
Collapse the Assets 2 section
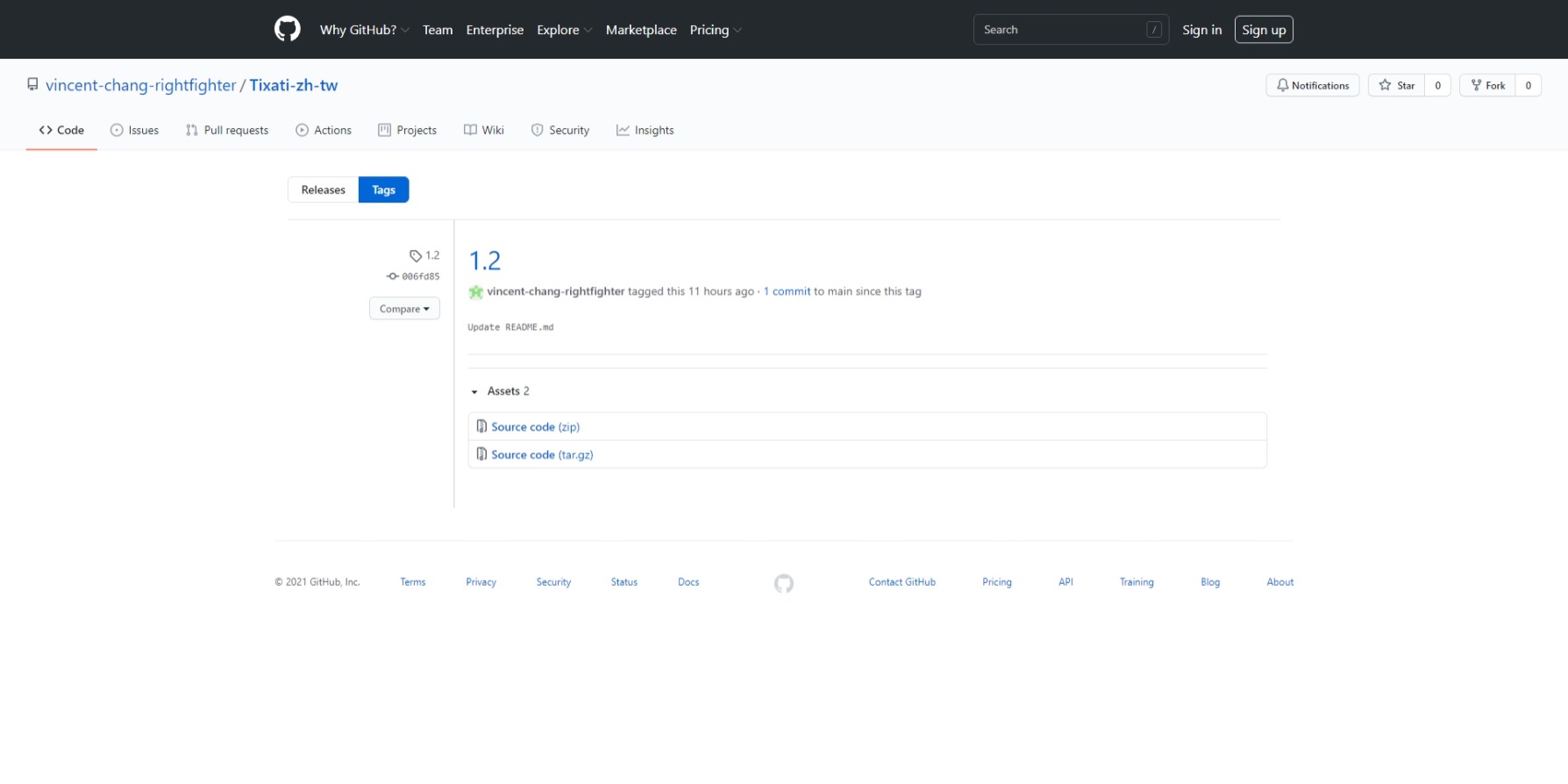[x=500, y=391]
